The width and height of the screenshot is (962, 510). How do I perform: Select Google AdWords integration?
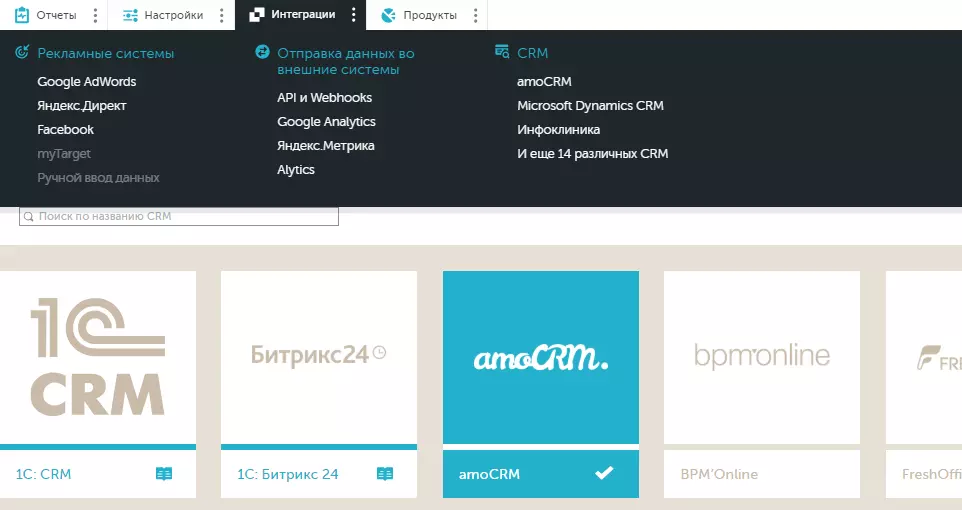point(87,82)
